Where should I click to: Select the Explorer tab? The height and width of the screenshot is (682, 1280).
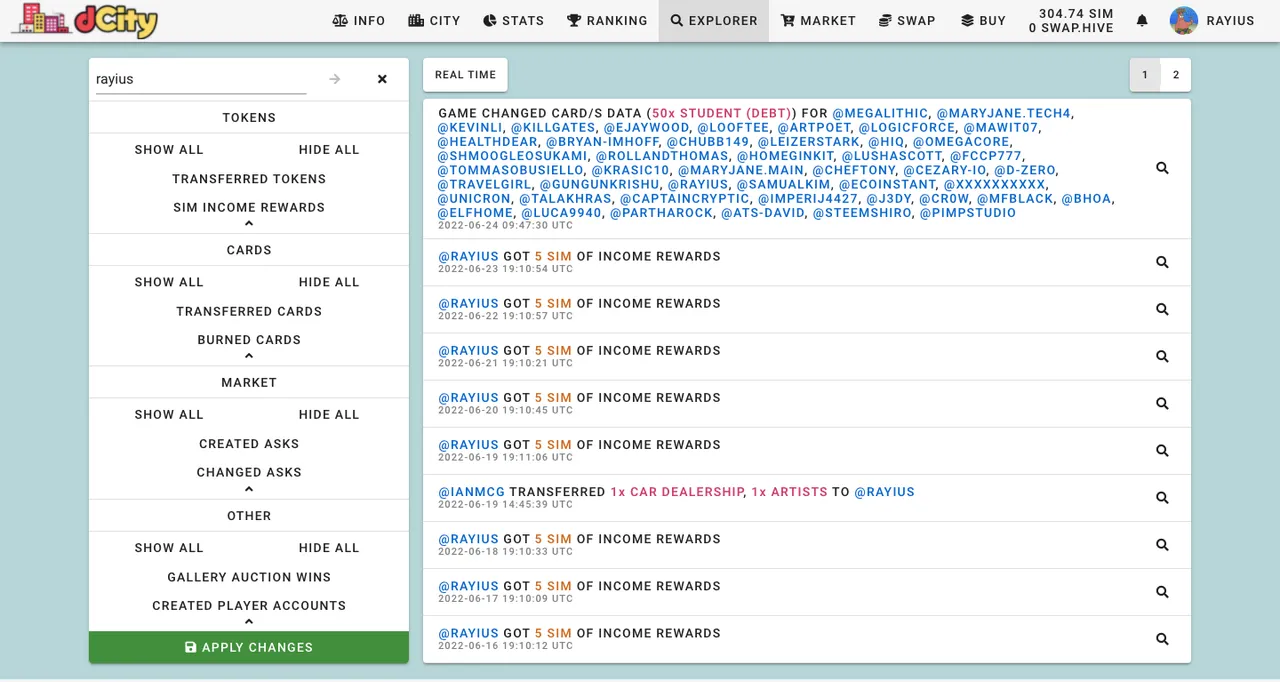click(714, 20)
